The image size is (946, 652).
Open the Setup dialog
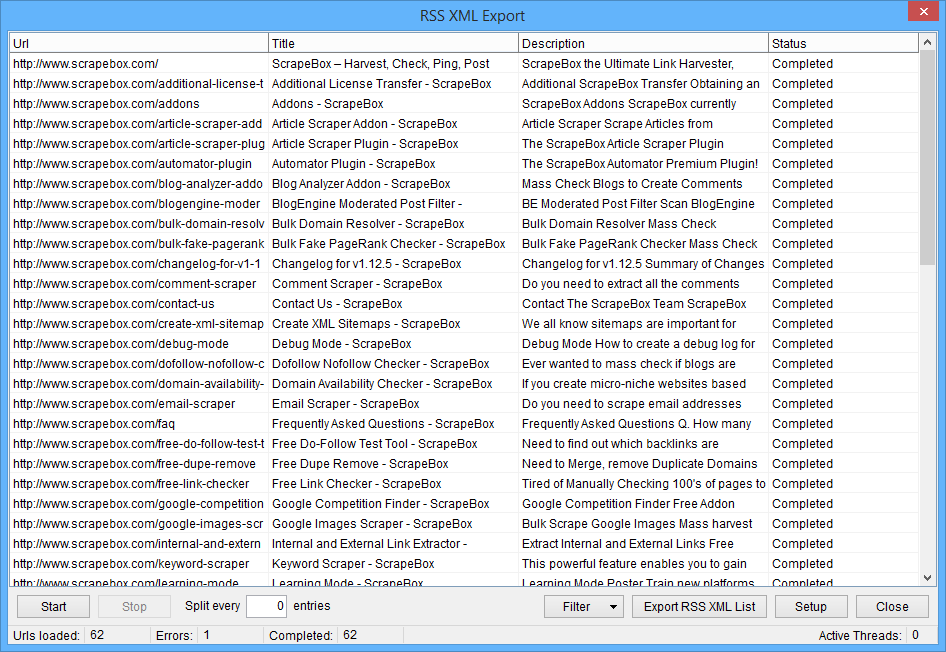810,607
